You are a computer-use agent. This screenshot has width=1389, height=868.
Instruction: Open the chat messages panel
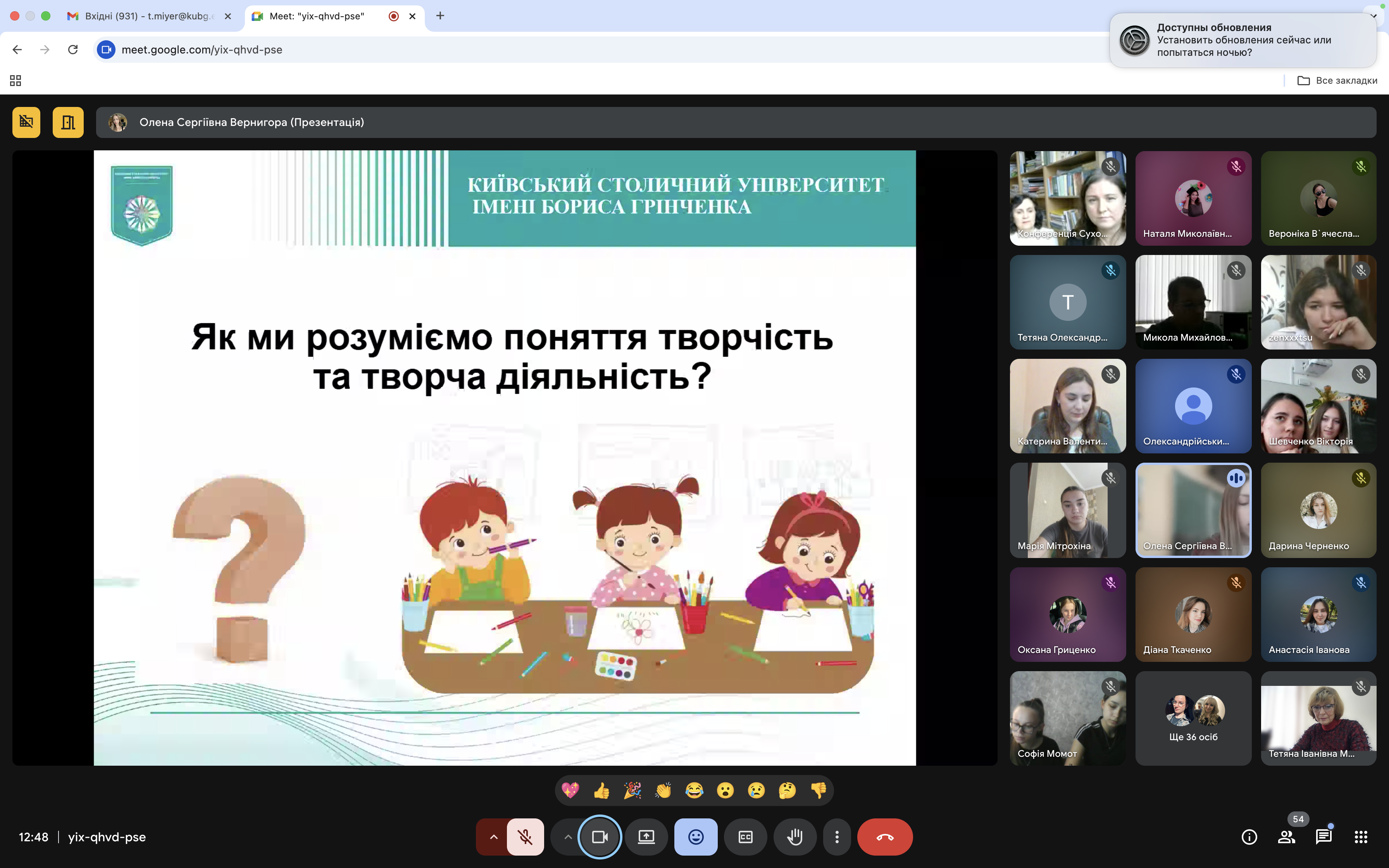(1323, 837)
